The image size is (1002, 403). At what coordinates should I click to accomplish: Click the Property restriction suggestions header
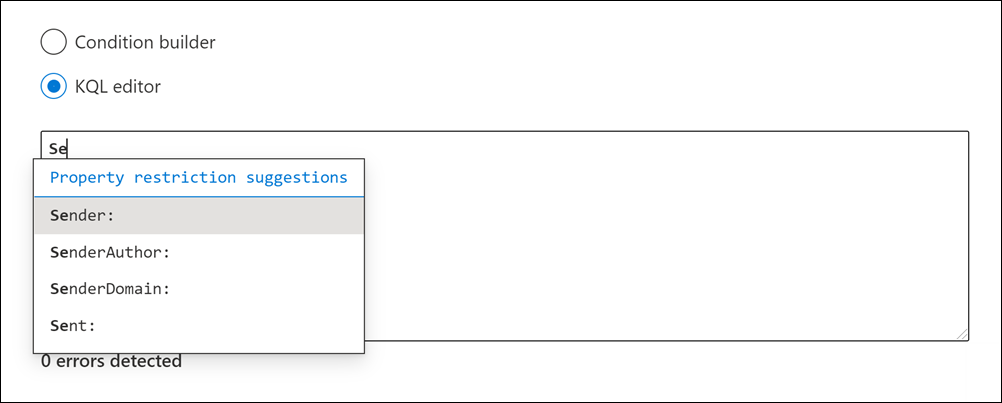coord(198,178)
